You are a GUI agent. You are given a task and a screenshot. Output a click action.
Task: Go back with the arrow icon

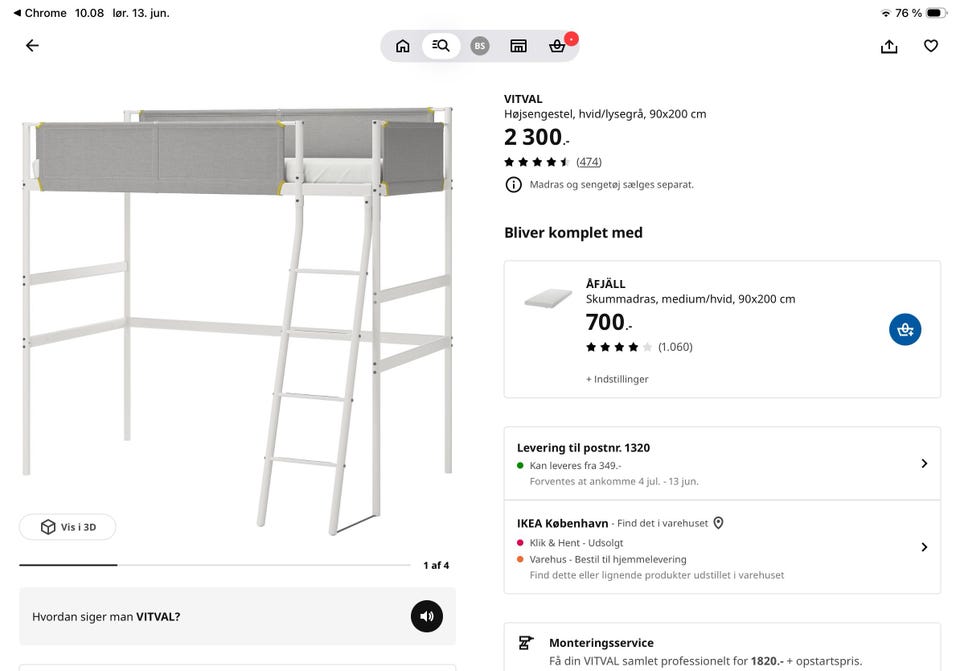pyautogui.click(x=32, y=45)
